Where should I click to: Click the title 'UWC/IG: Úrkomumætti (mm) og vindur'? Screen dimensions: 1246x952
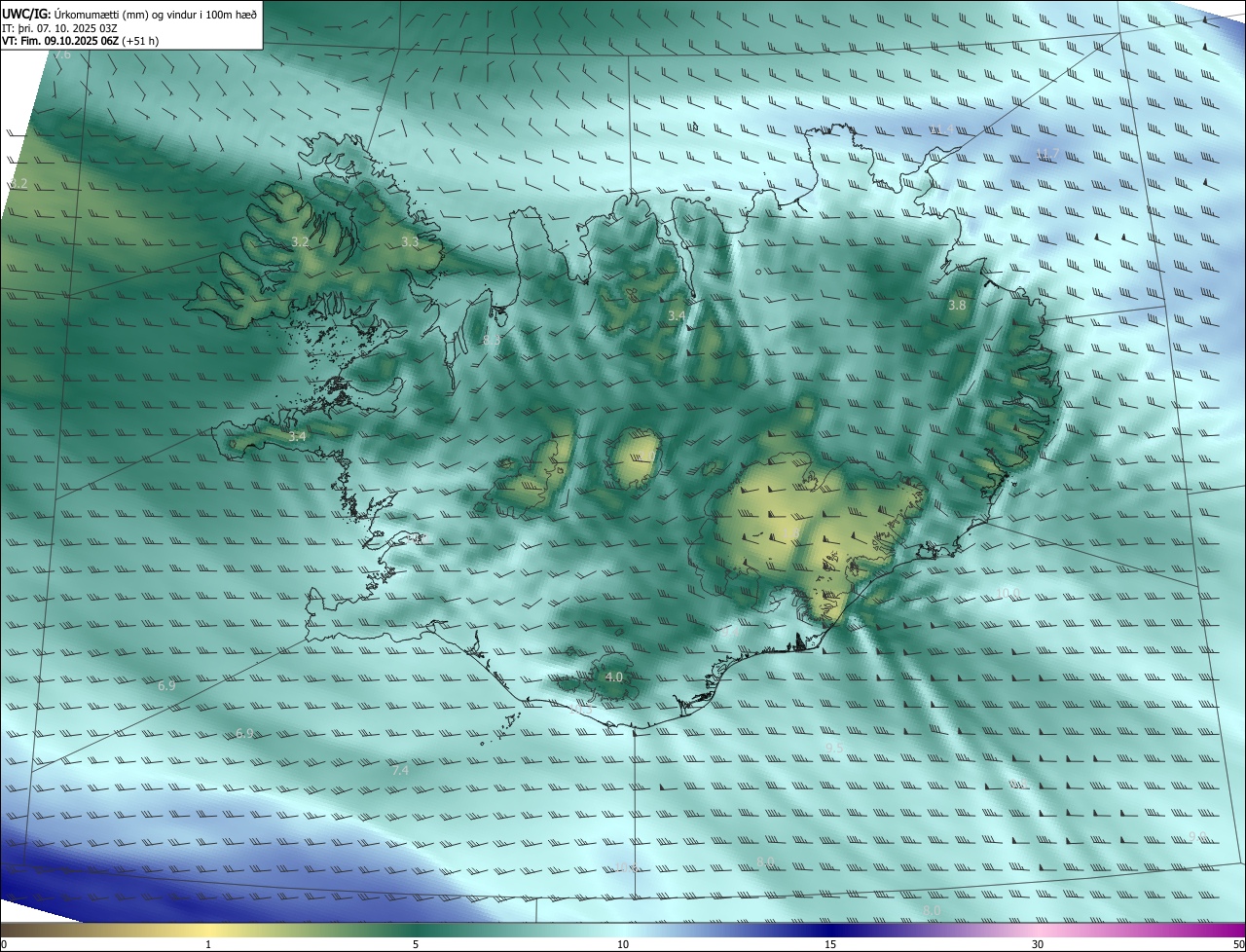[x=129, y=14]
